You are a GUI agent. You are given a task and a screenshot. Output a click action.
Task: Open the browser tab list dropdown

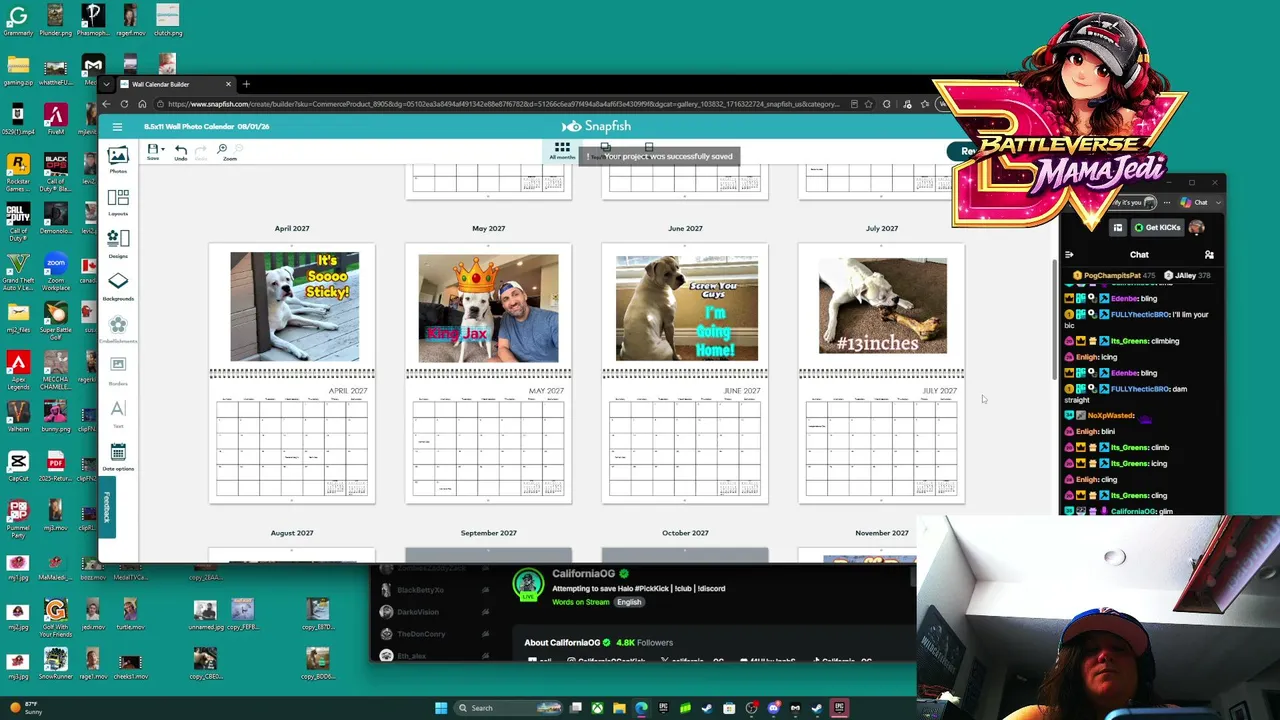(107, 84)
